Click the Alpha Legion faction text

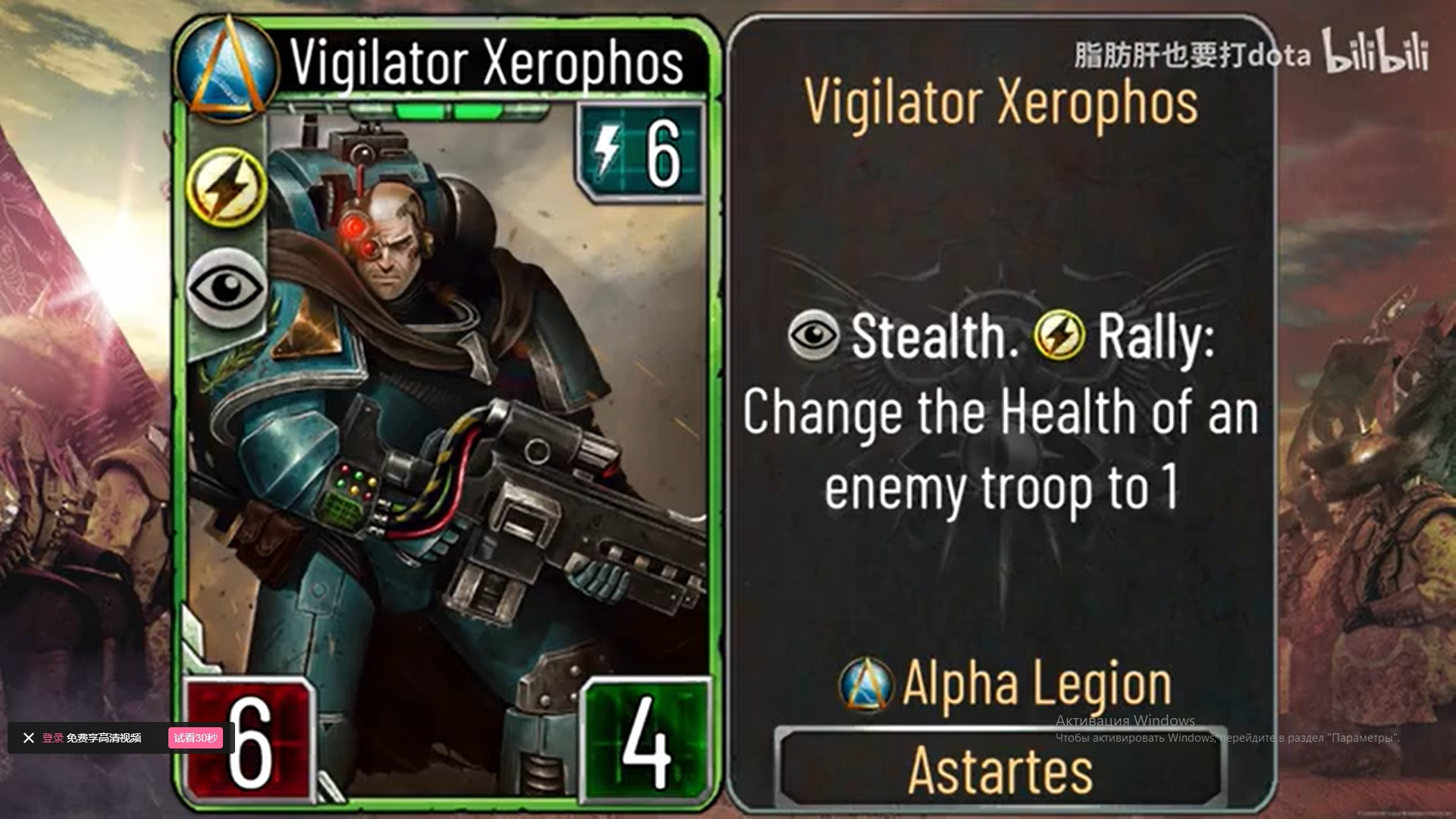click(x=1037, y=685)
